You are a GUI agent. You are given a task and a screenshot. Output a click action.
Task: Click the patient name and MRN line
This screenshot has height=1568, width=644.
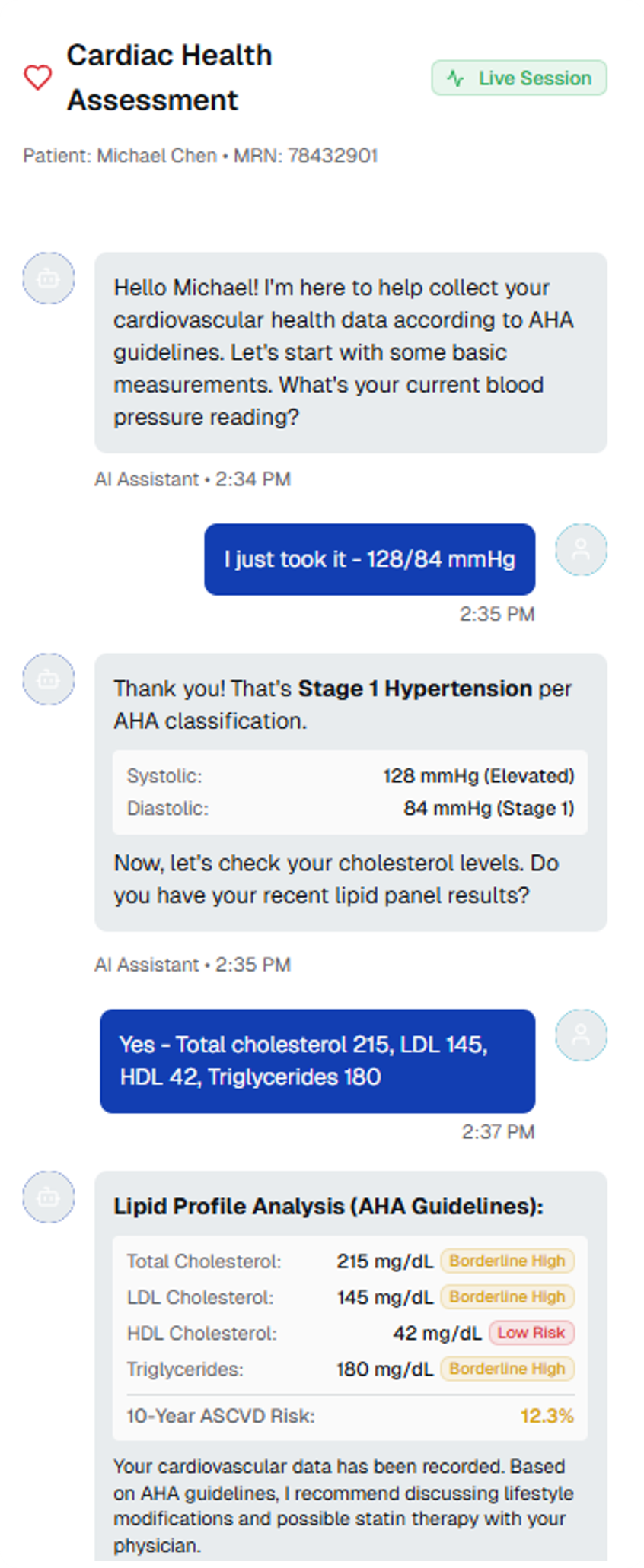click(200, 156)
